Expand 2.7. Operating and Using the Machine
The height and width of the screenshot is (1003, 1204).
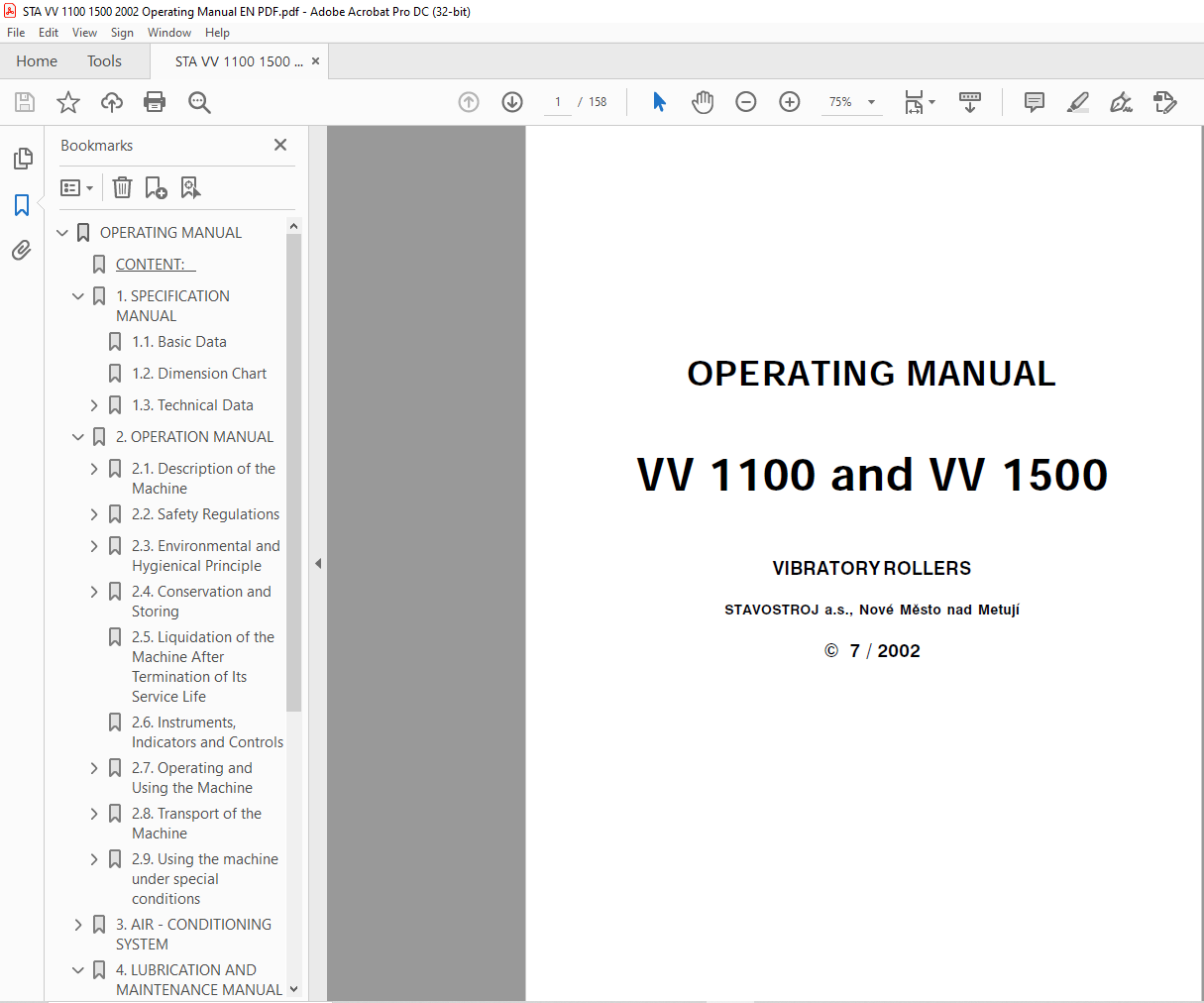point(94,768)
